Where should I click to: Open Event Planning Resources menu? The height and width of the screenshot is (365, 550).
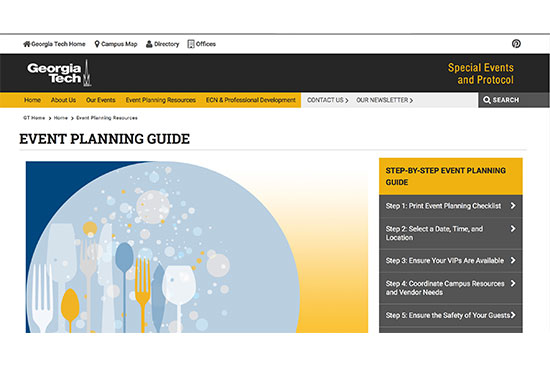click(x=161, y=100)
